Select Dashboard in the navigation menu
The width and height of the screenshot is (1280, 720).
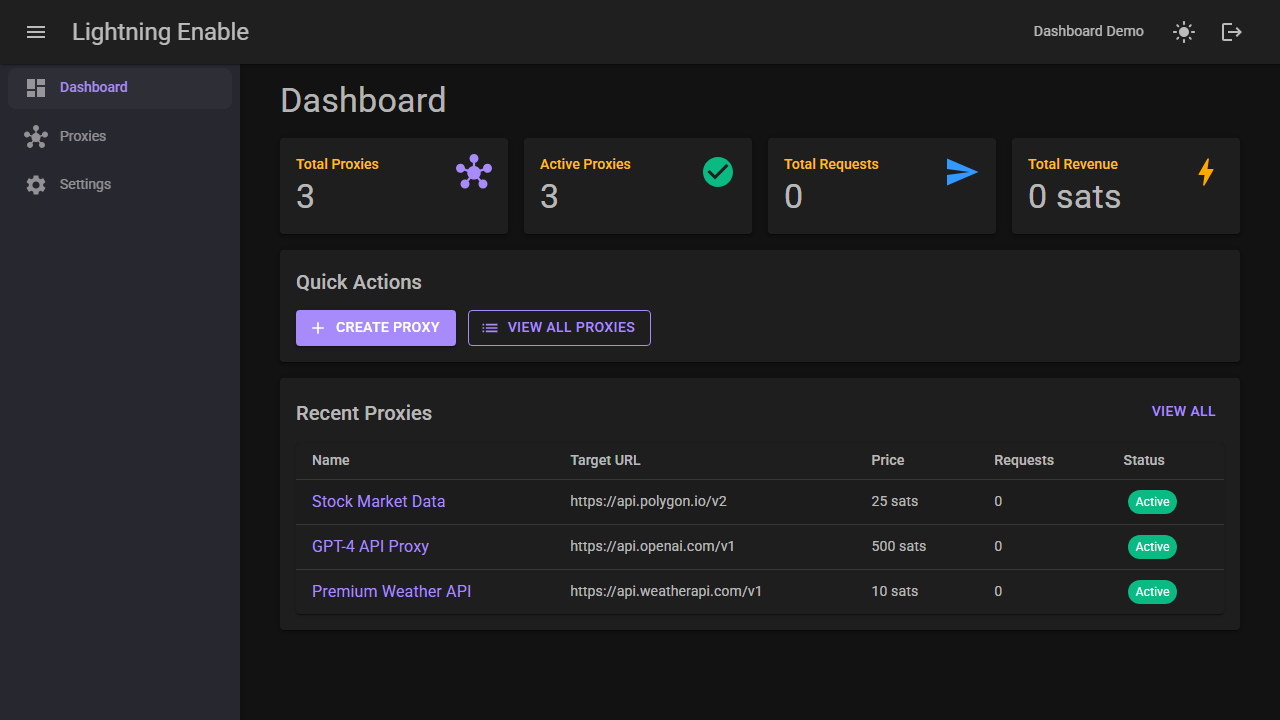94,87
